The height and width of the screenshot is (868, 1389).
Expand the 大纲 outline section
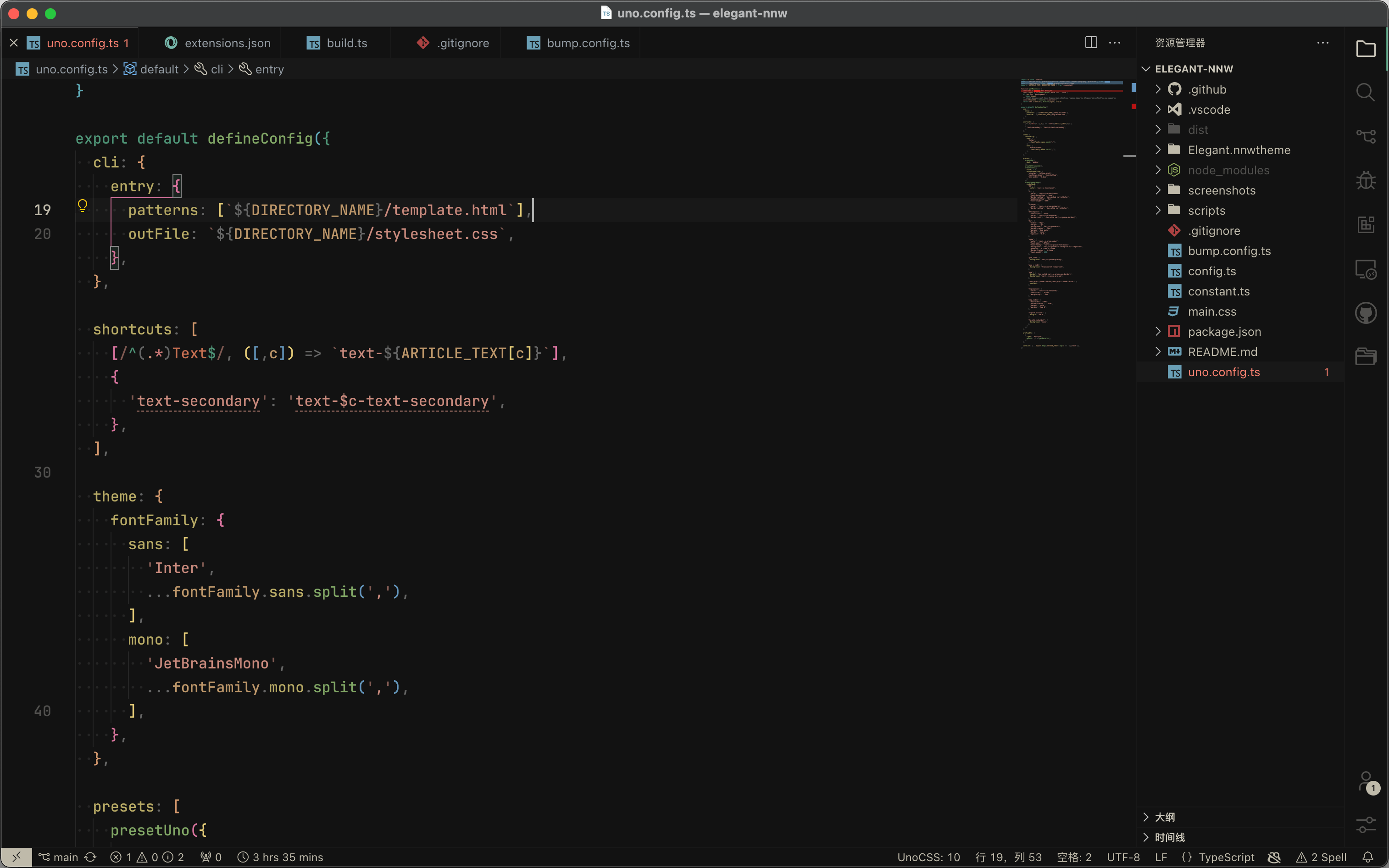pyautogui.click(x=1240, y=817)
